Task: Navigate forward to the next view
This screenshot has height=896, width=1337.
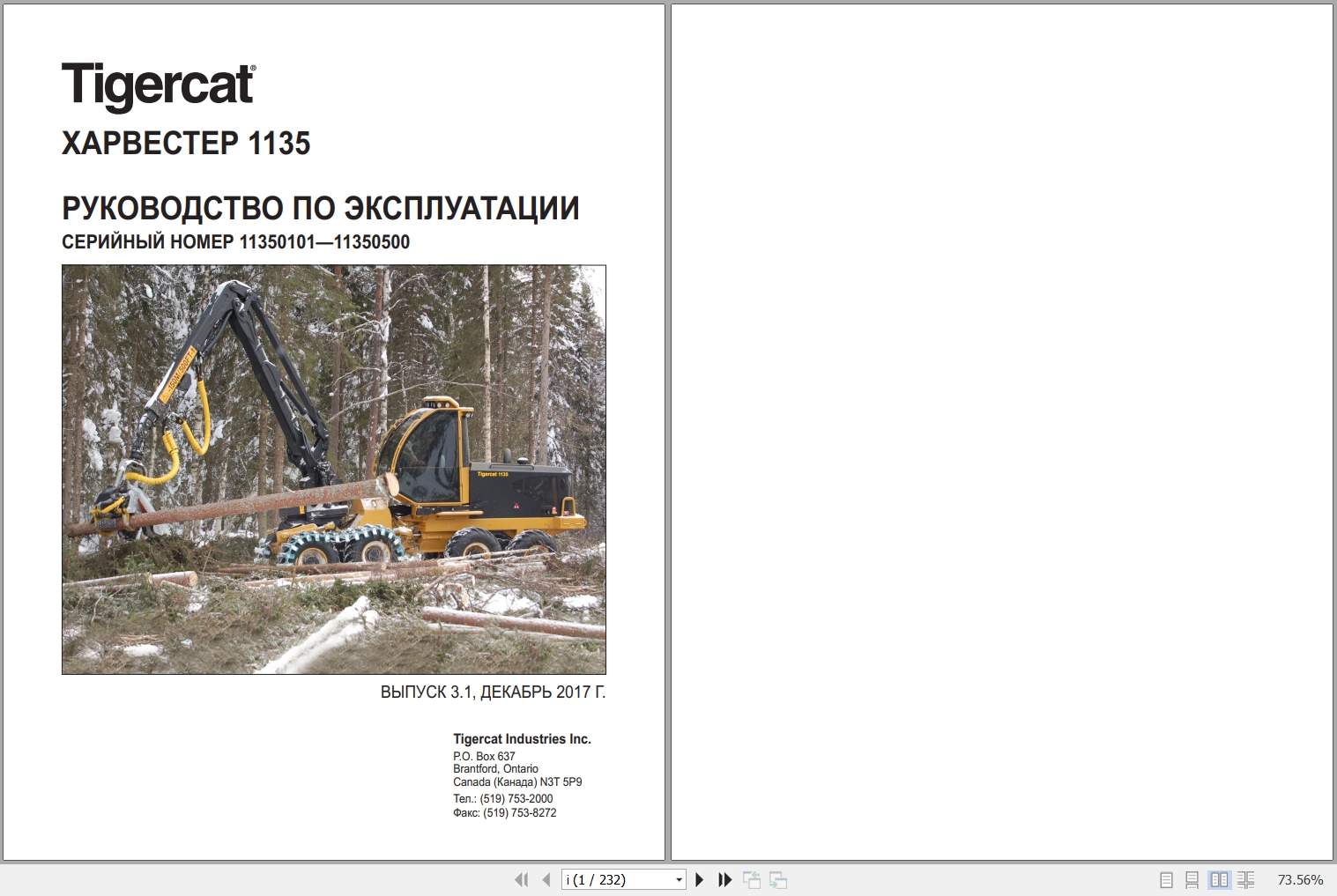Action: tap(779, 879)
